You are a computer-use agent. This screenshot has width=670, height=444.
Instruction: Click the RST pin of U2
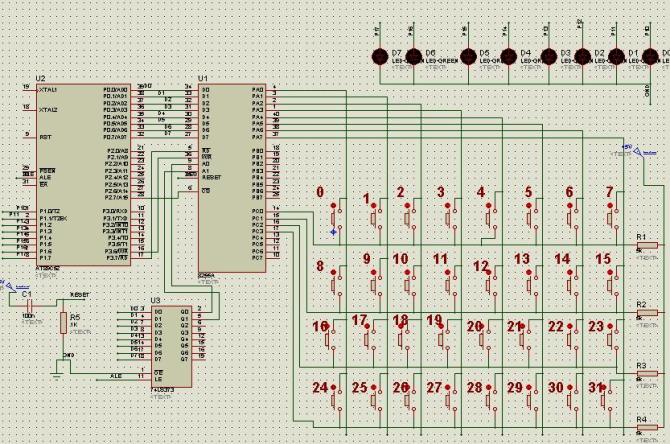click(x=45, y=136)
